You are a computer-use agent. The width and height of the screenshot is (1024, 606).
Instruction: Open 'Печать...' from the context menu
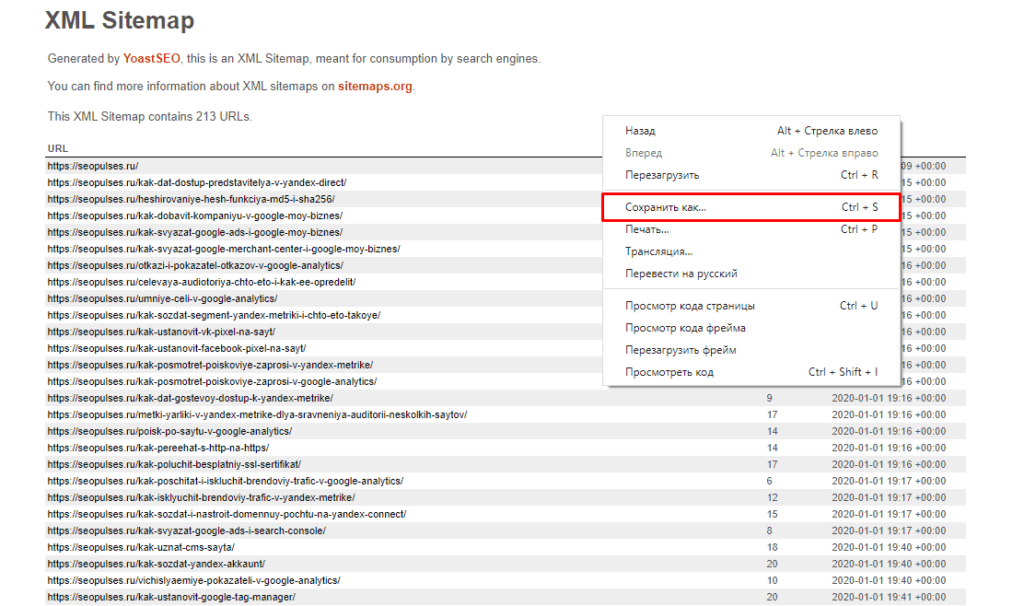pyautogui.click(x=647, y=229)
